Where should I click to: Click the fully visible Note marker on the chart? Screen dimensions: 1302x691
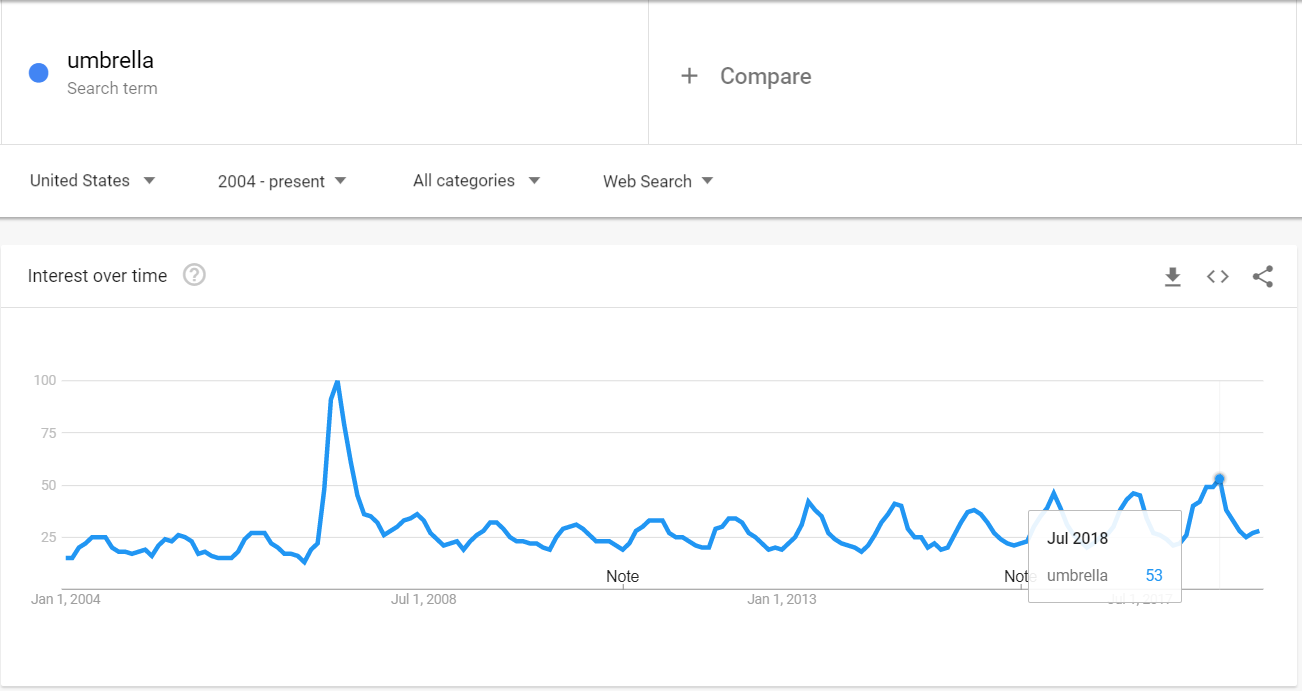click(622, 576)
